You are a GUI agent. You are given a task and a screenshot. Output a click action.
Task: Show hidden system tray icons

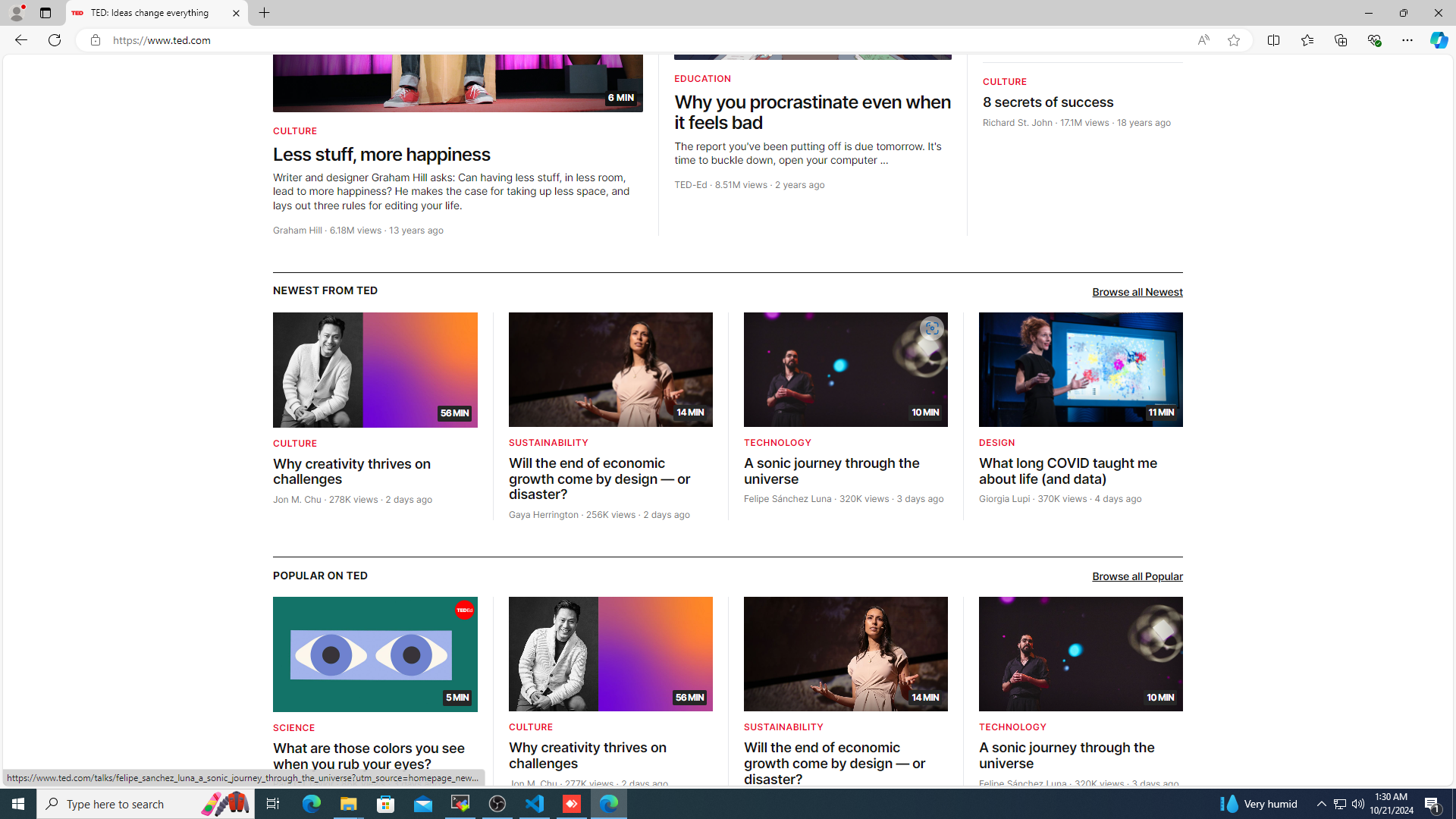(x=1321, y=804)
